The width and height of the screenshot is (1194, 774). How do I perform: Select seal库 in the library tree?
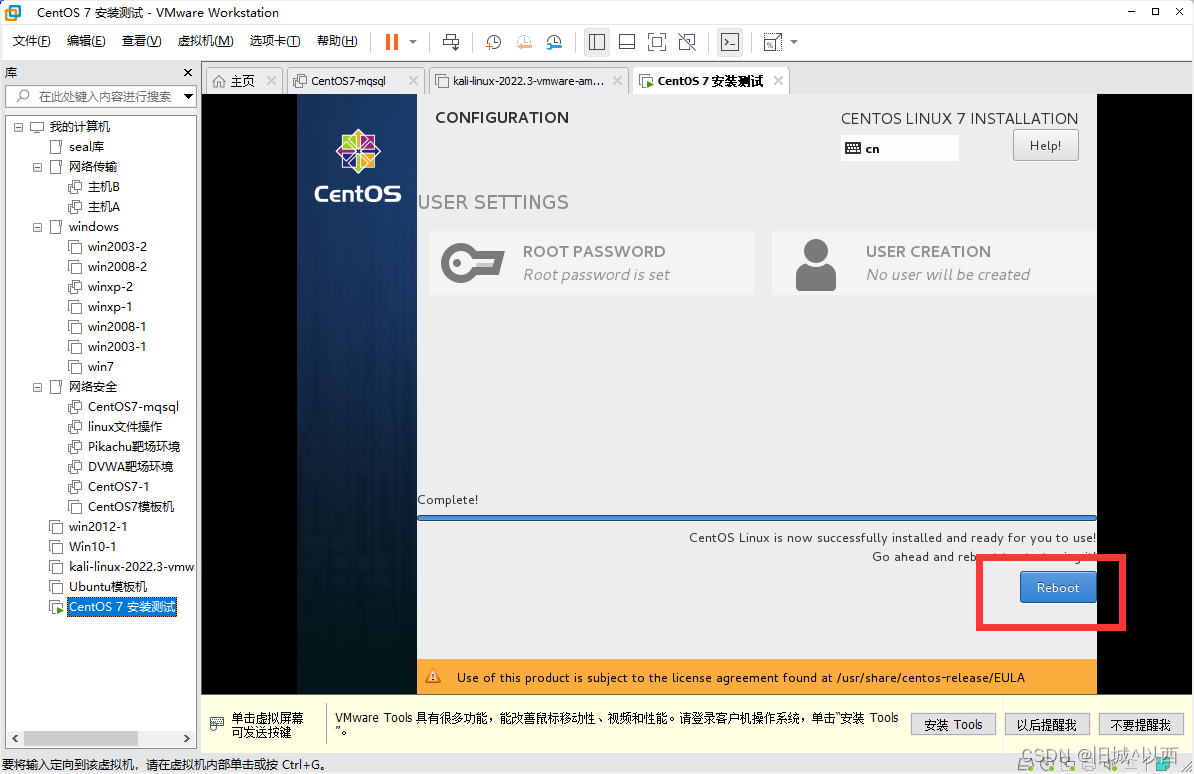[86, 146]
